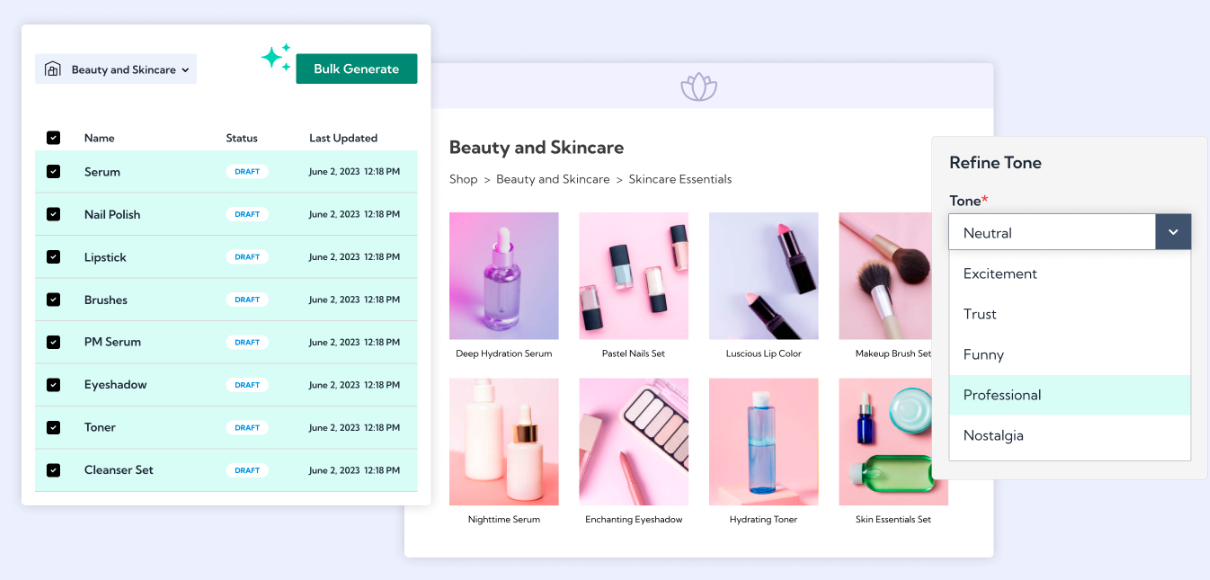Open the Nighttime Serum product image
Screen dimensions: 1210x580
click(x=504, y=441)
